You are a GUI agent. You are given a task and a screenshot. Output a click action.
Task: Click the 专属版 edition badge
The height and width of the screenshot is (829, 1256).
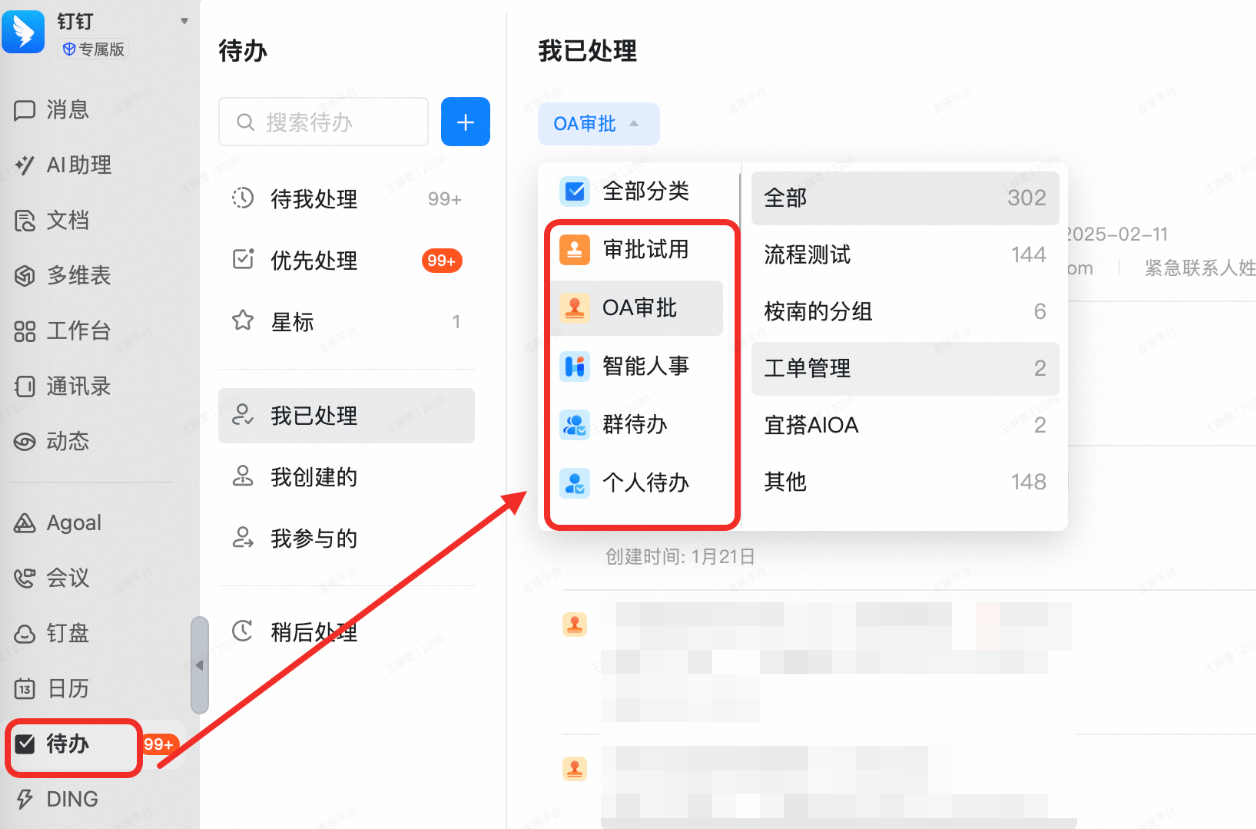94,49
